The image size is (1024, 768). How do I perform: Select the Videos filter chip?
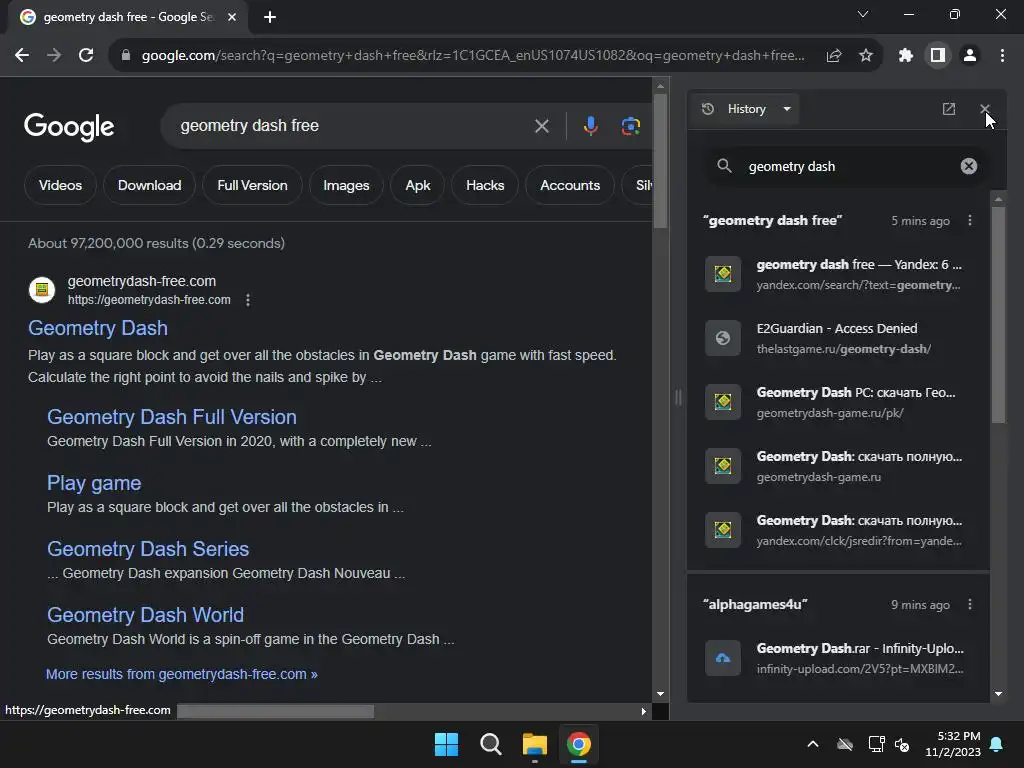[x=60, y=185]
